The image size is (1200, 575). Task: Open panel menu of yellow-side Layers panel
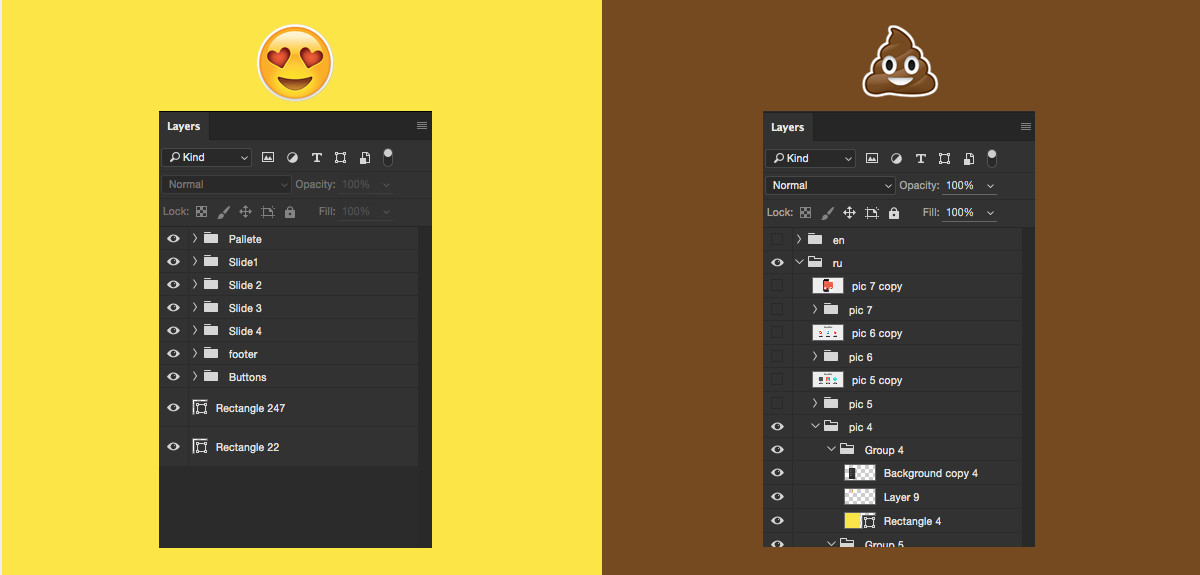tap(422, 126)
